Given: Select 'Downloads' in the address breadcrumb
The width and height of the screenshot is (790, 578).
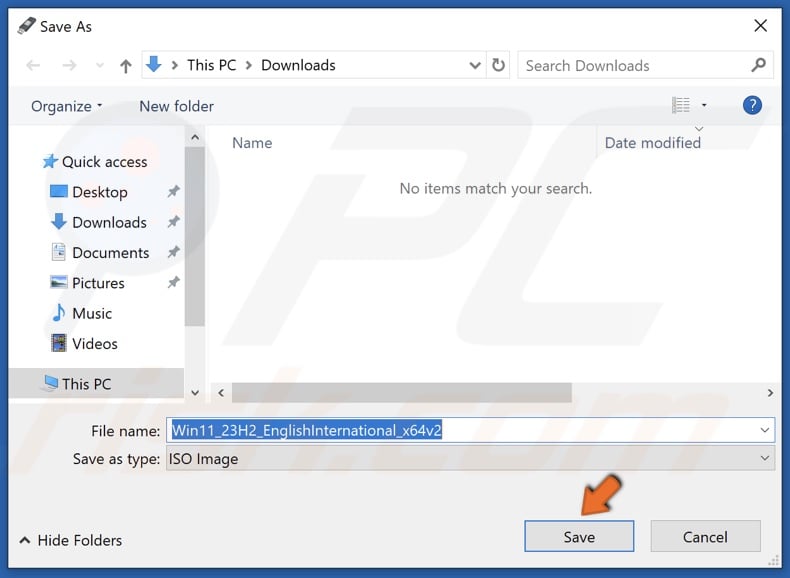Looking at the screenshot, I should click(298, 65).
